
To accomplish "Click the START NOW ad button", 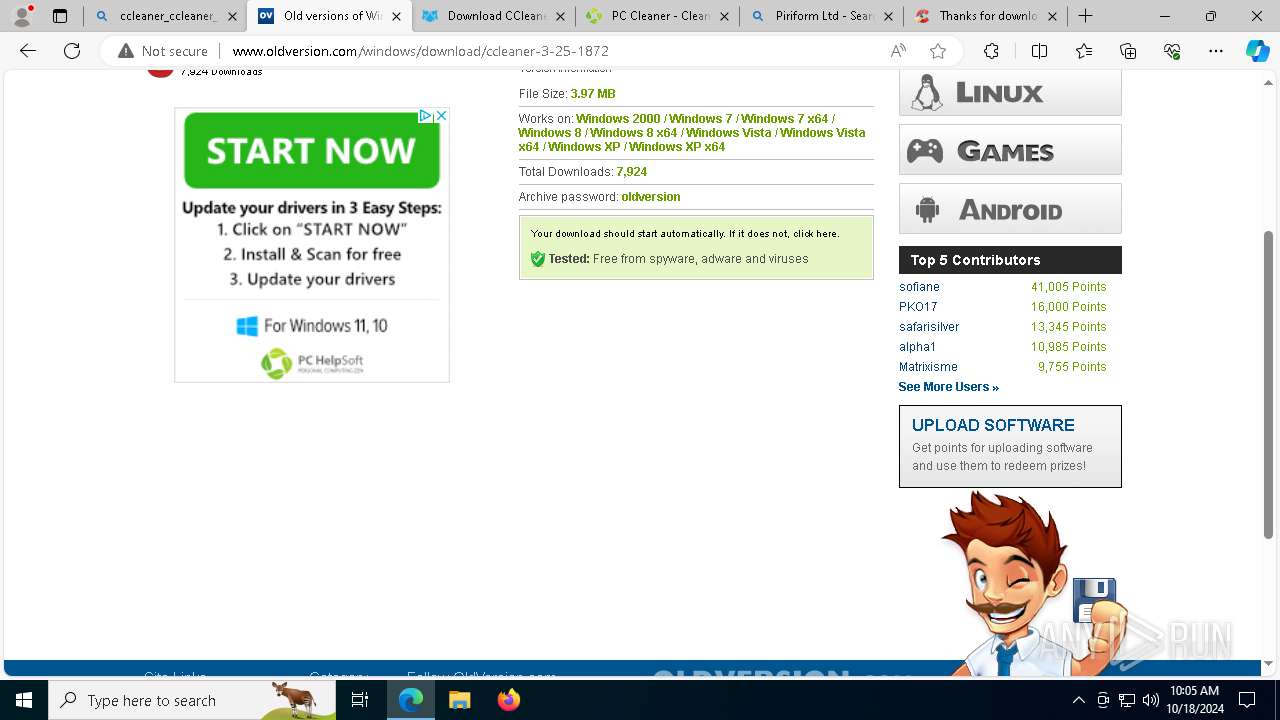I will point(311,151).
